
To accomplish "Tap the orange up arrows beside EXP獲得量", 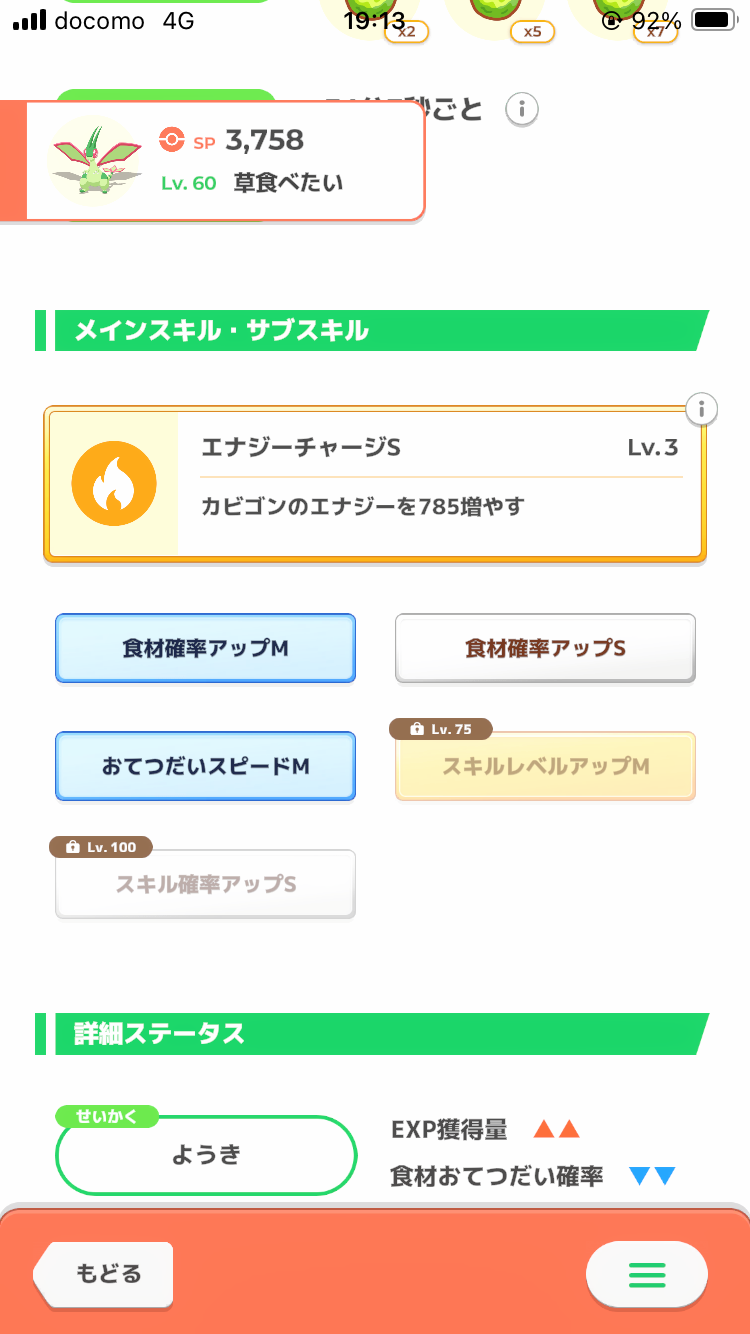I will (556, 1130).
